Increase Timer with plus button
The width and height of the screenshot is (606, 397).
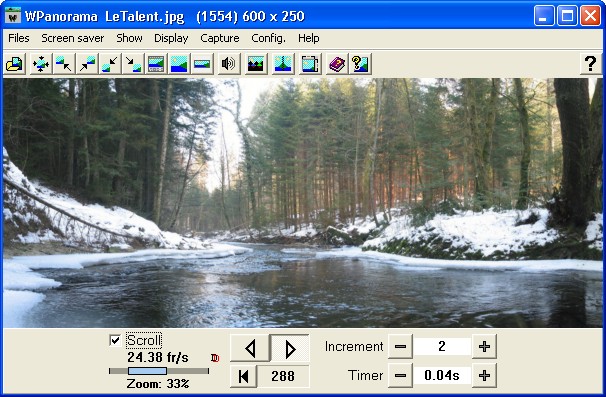coord(484,375)
